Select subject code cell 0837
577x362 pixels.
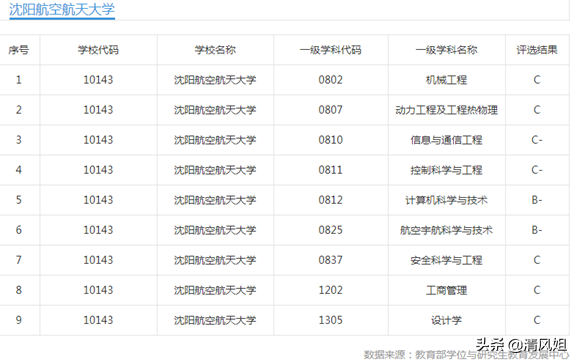click(330, 260)
